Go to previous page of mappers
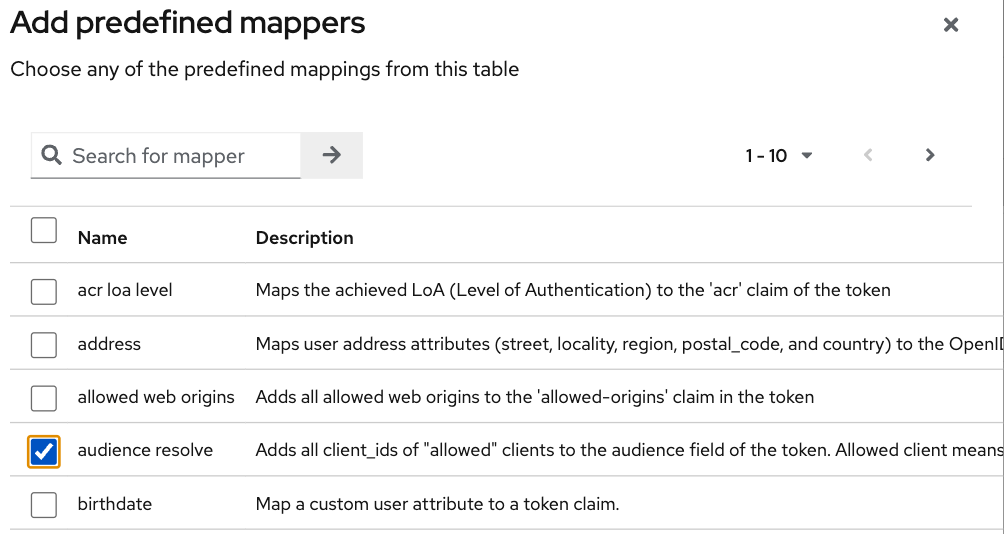The width and height of the screenshot is (1004, 534). pyautogui.click(x=868, y=155)
